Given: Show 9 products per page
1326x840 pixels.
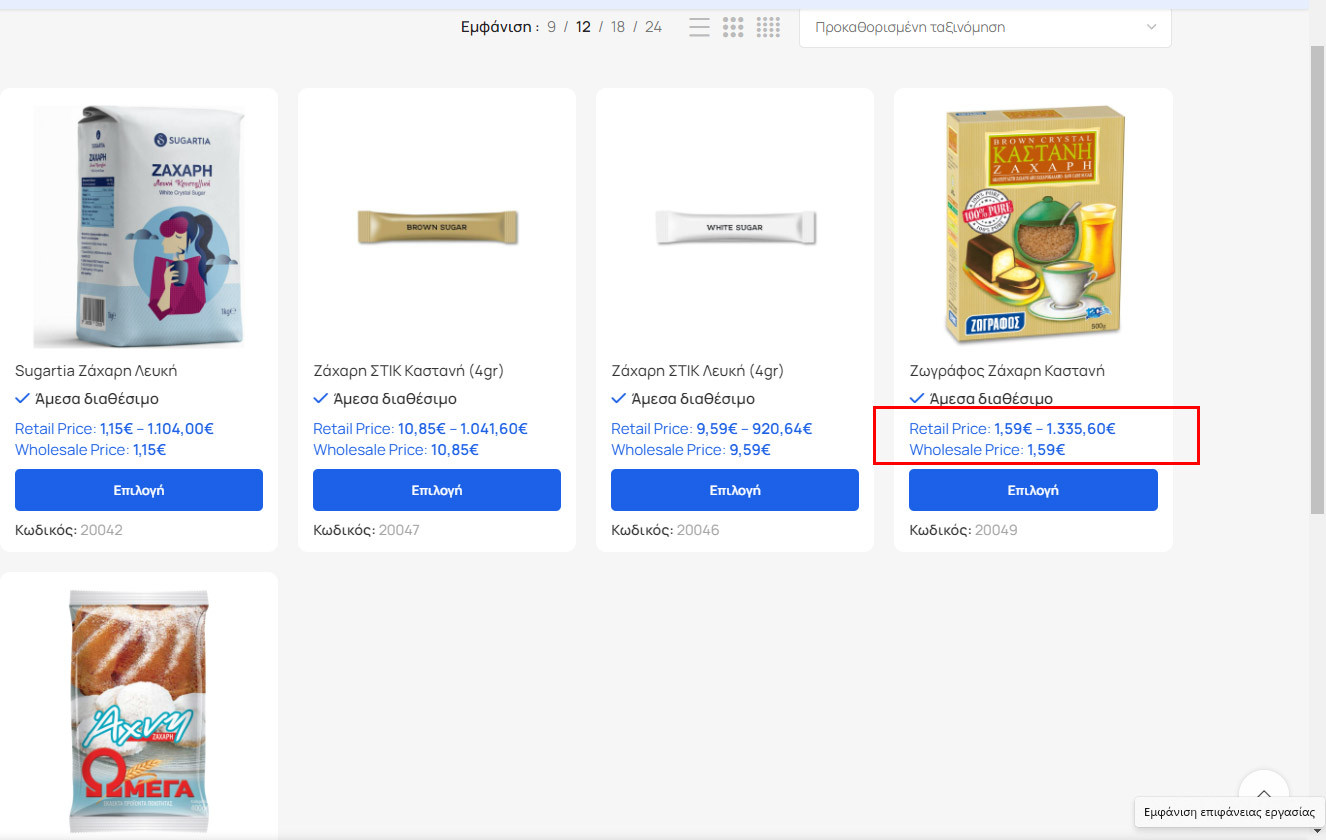Looking at the screenshot, I should click(x=551, y=27).
